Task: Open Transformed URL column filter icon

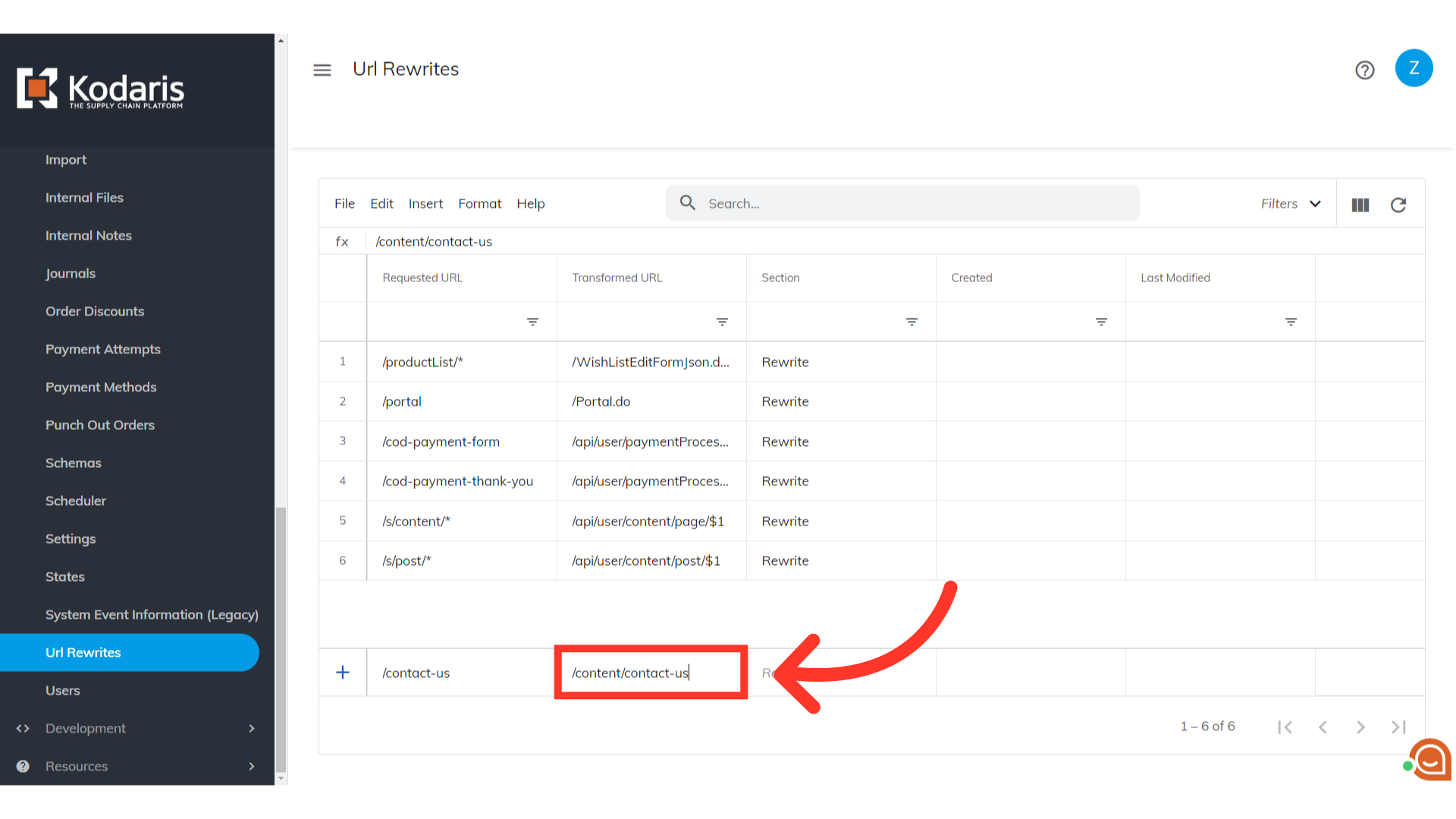Action: [723, 322]
